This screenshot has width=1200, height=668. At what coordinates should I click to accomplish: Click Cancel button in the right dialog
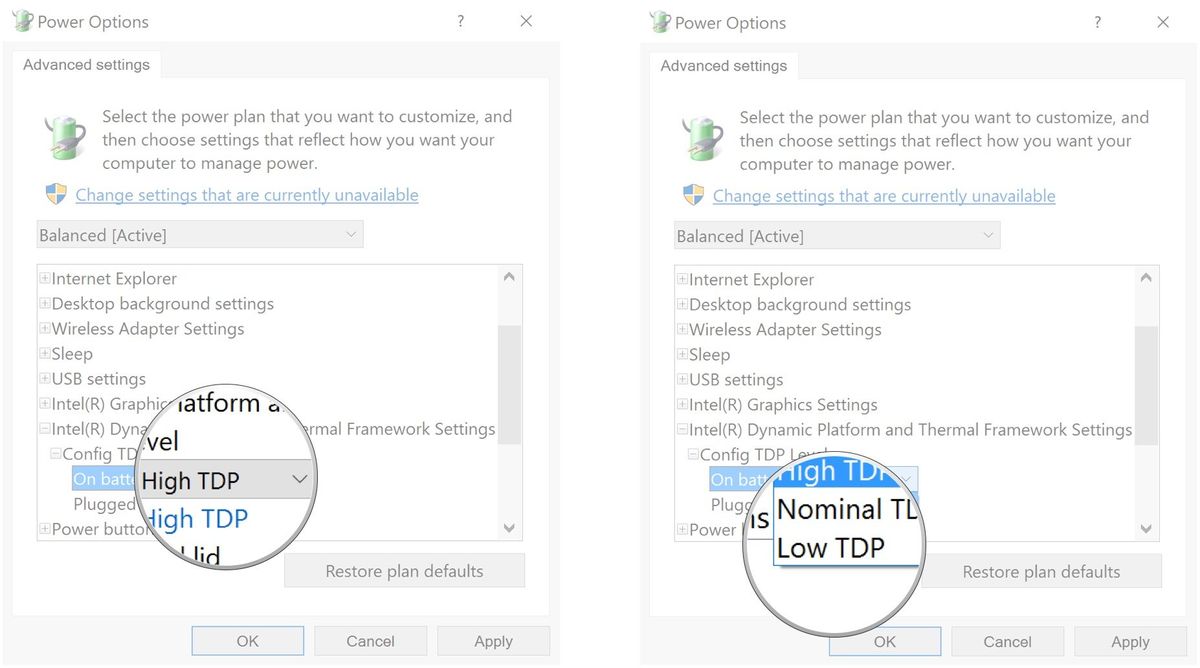pyautogui.click(x=1007, y=642)
